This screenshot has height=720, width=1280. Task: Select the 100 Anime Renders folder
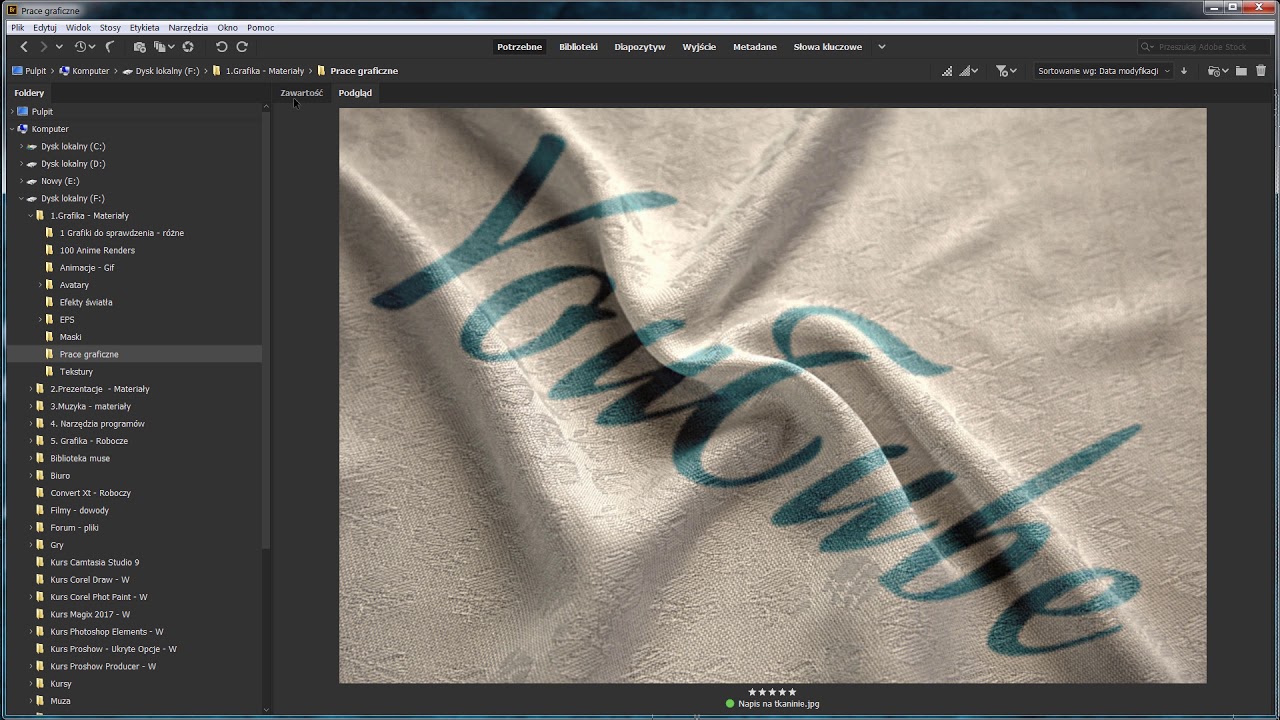(97, 250)
